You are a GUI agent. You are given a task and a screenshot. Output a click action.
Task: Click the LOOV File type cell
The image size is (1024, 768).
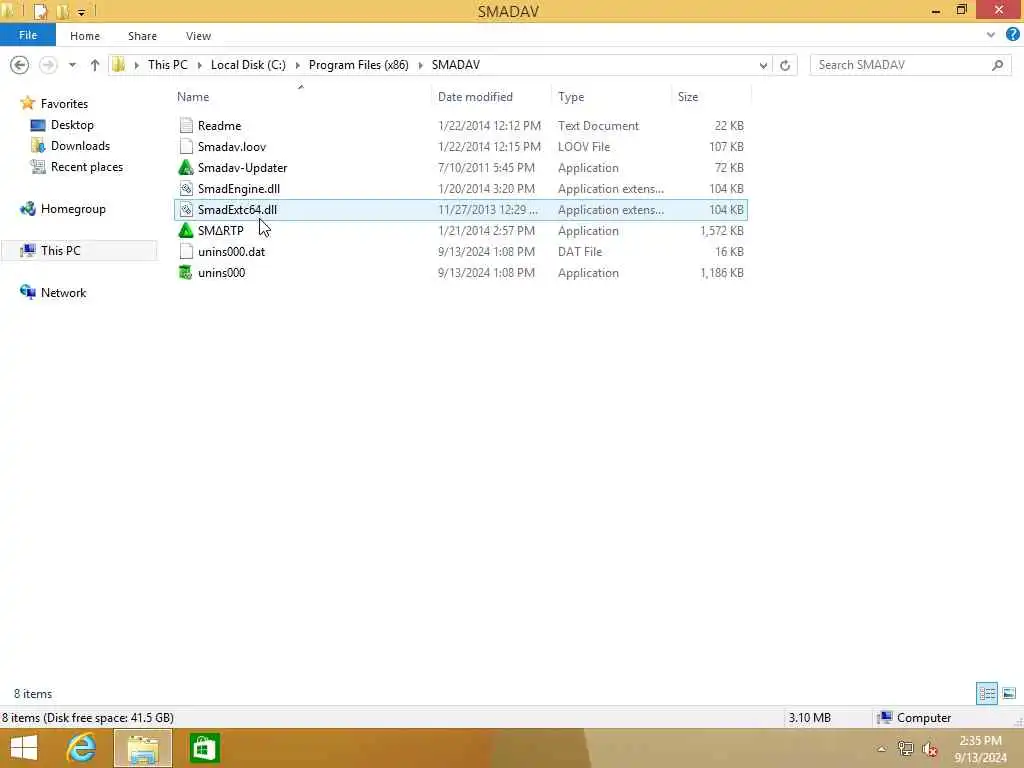(584, 146)
